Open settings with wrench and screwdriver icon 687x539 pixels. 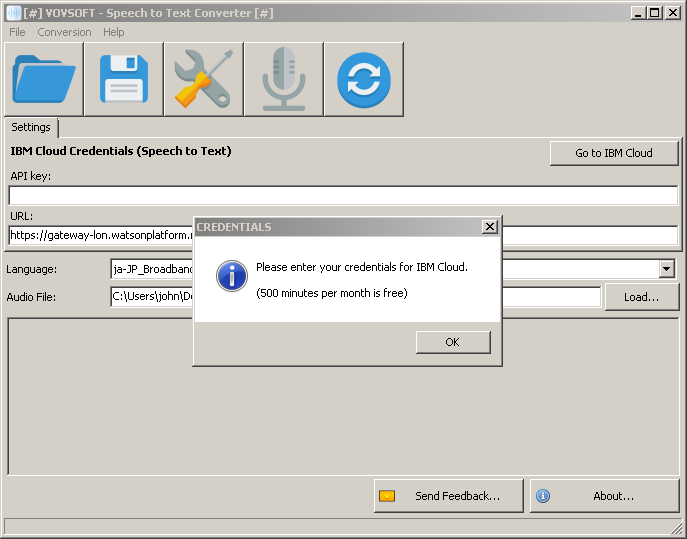tap(204, 79)
